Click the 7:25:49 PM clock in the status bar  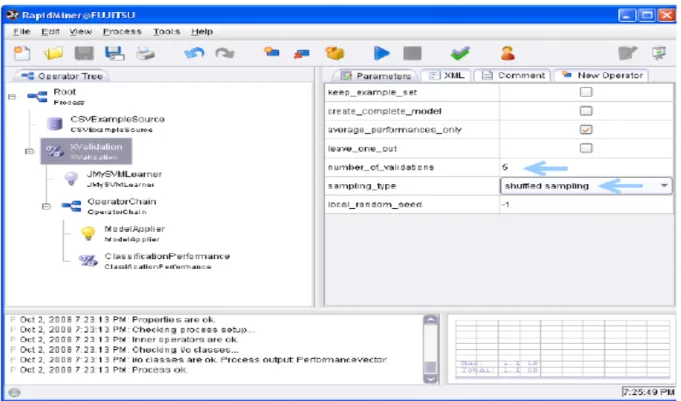point(649,392)
